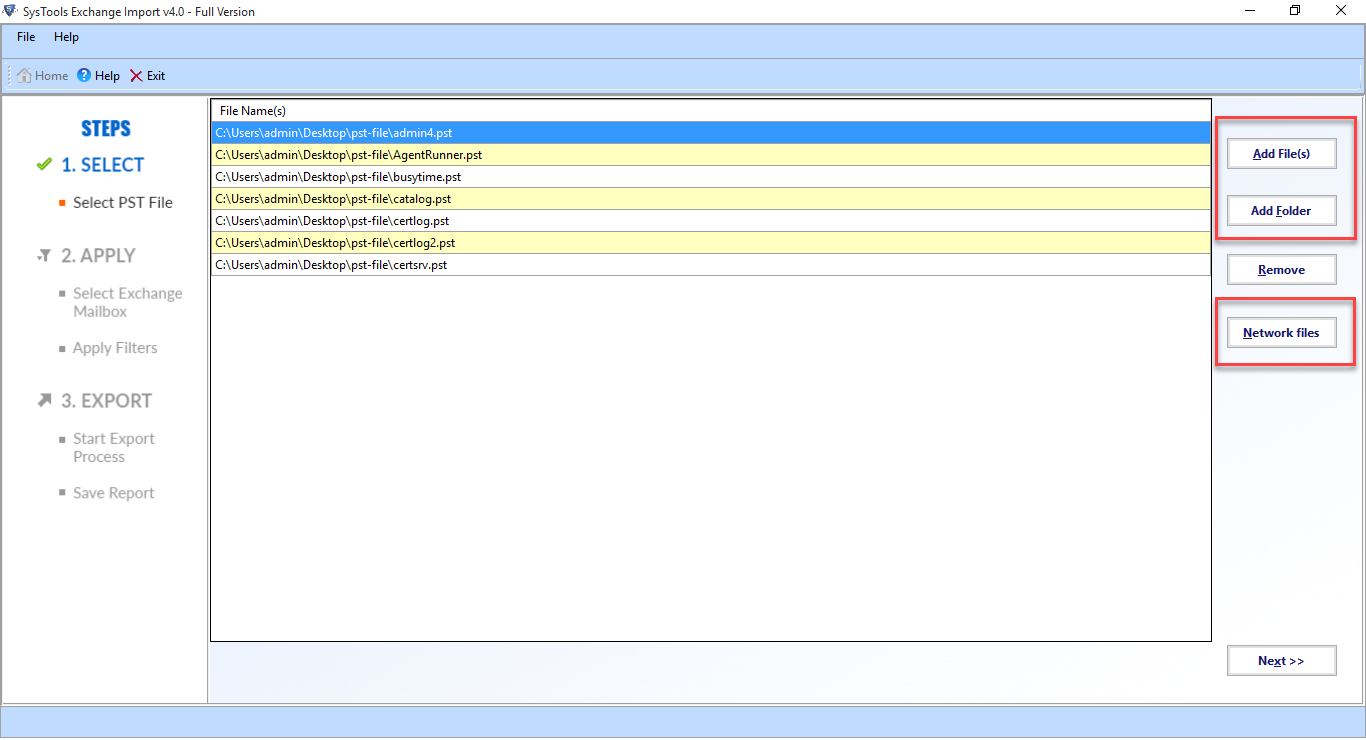Open Help from the toolbar
Viewport: 1366px width, 740px height.
pyautogui.click(x=98, y=76)
